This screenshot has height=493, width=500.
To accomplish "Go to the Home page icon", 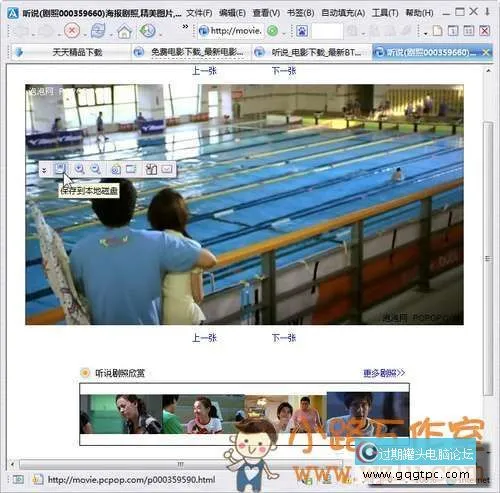I will click(x=124, y=32).
